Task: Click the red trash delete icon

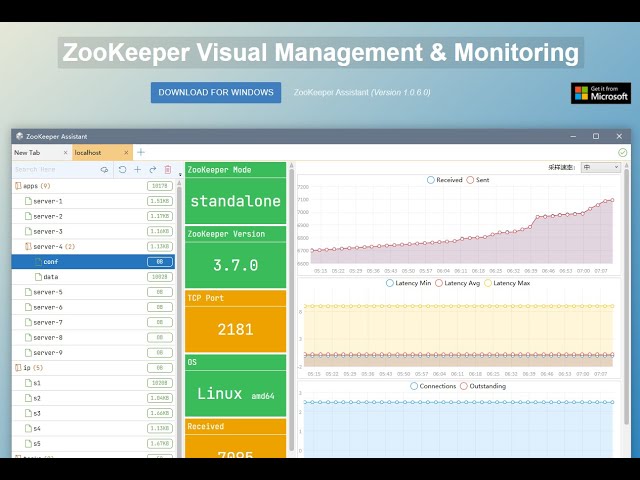Action: tap(168, 169)
